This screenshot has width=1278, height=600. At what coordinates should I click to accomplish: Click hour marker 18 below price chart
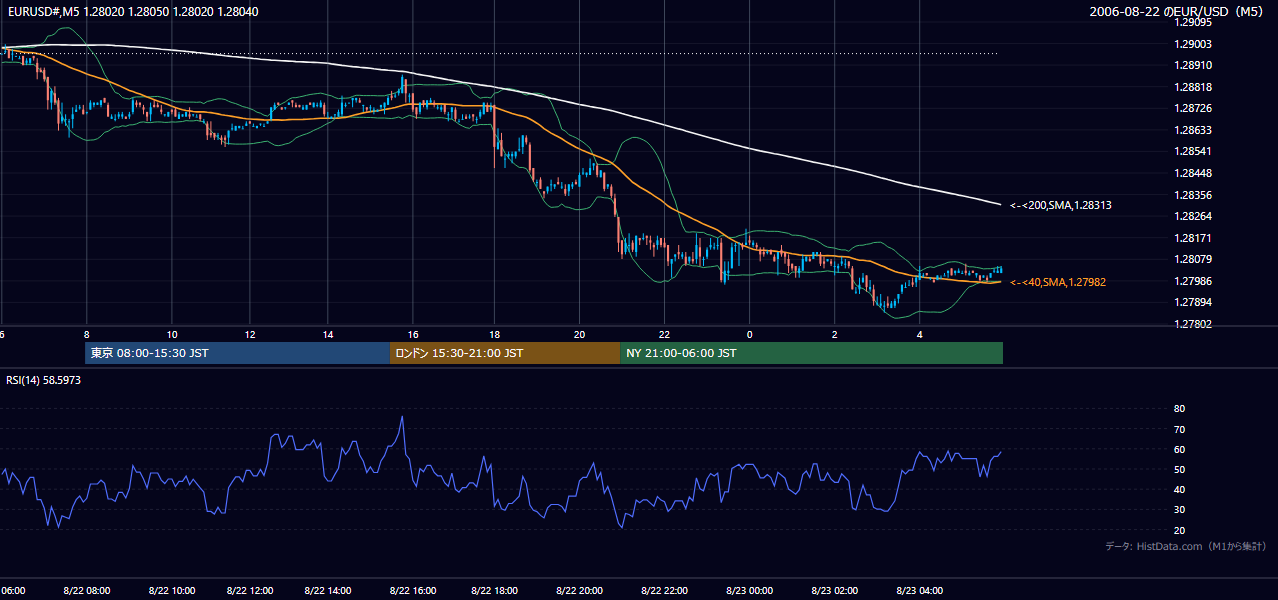pos(495,335)
